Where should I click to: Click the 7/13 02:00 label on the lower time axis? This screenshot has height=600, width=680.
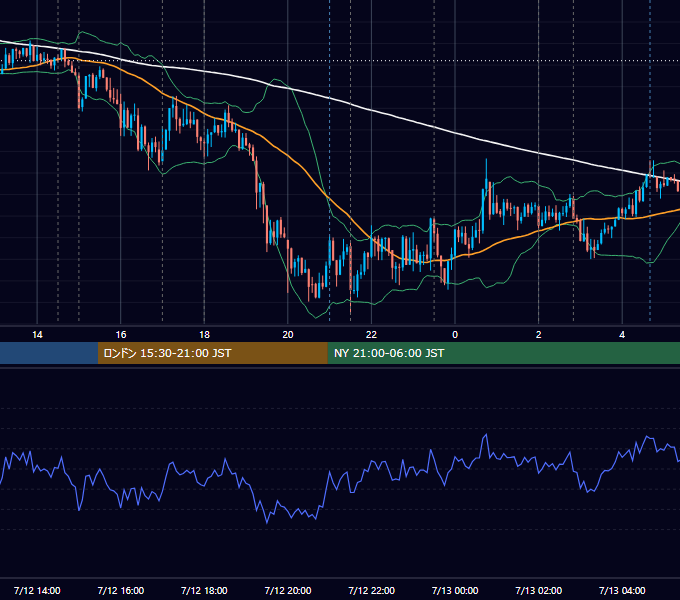click(x=539, y=590)
